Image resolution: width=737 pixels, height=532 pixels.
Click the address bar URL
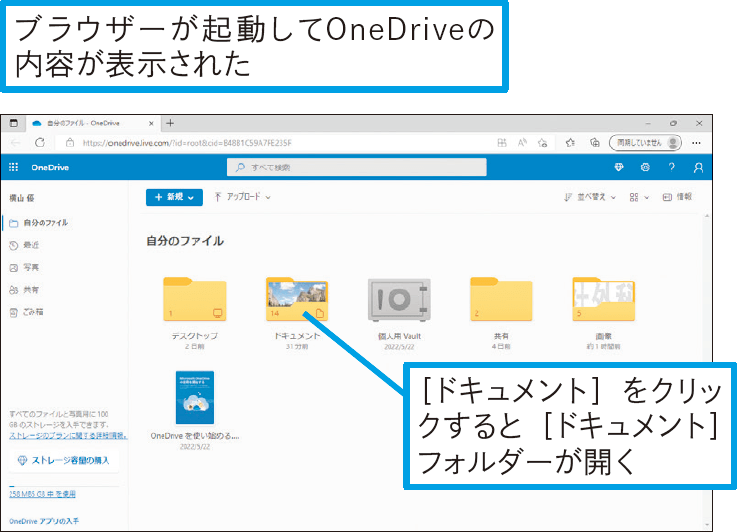tap(187, 143)
